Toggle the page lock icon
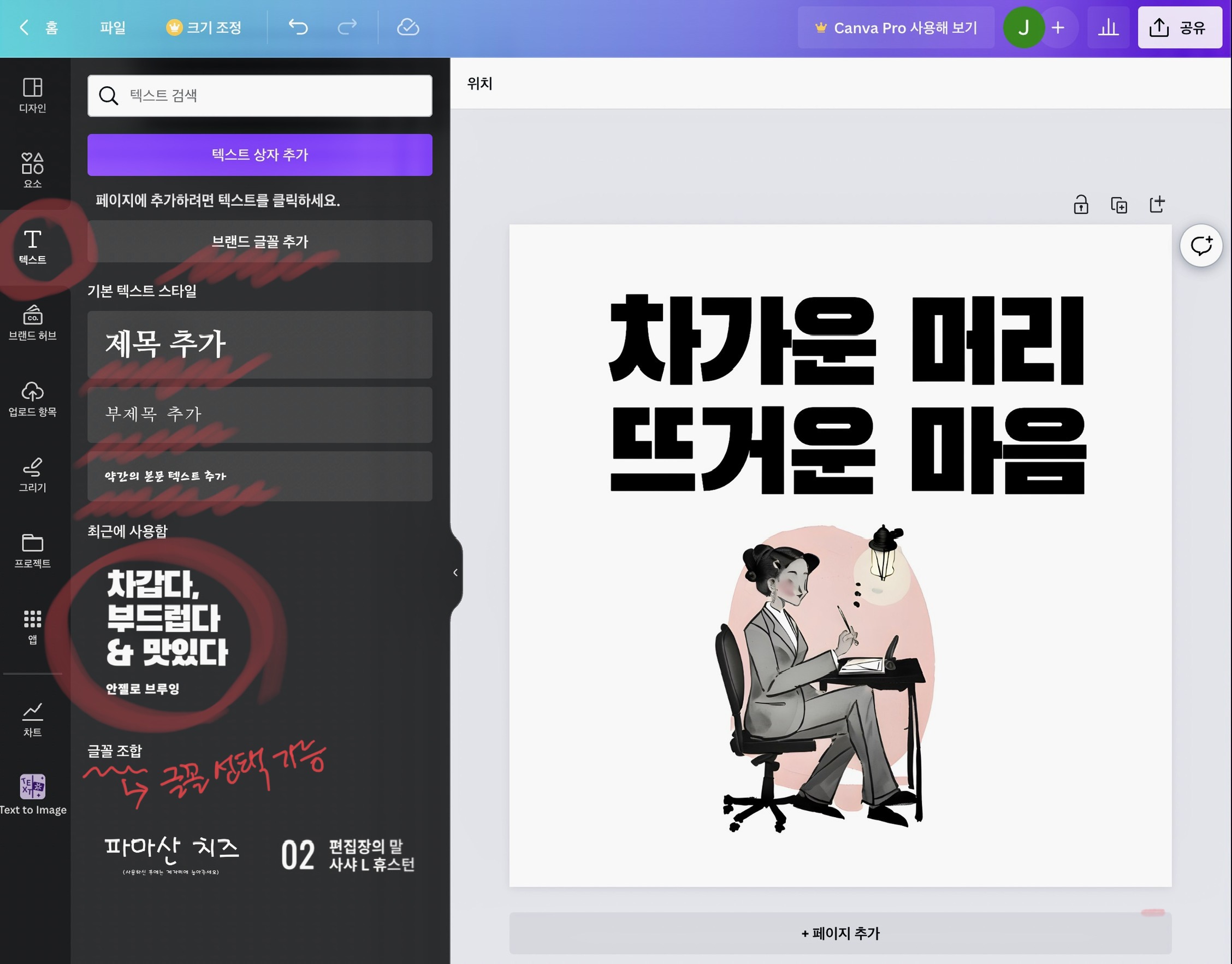 [1080, 204]
